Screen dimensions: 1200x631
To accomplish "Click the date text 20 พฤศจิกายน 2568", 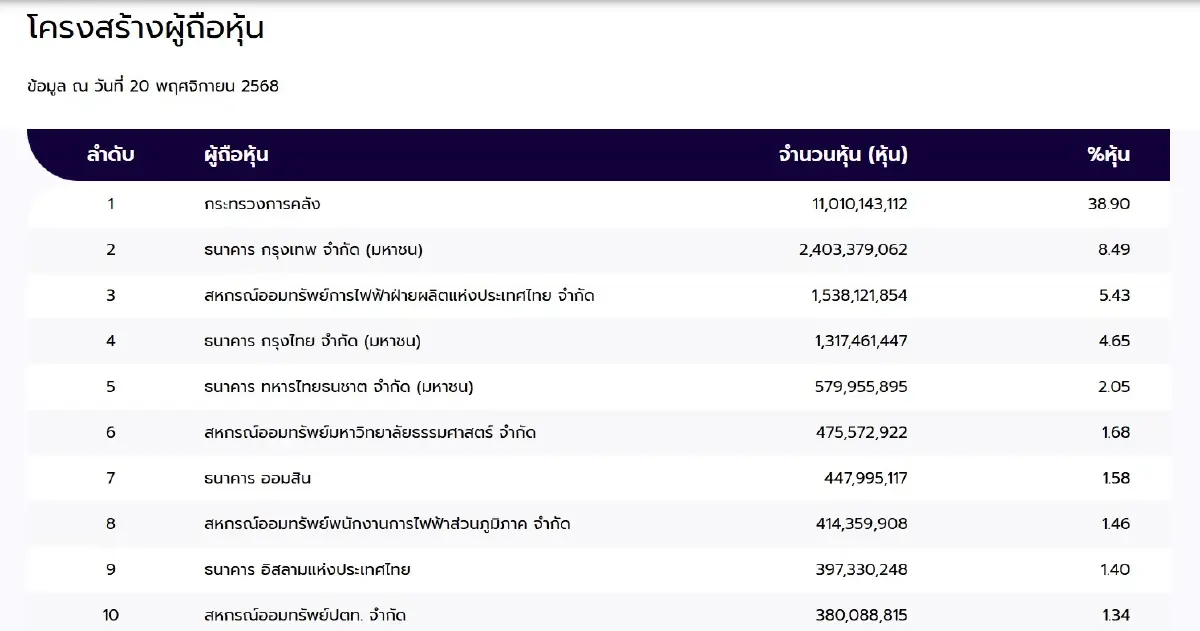I will click(x=204, y=86).
